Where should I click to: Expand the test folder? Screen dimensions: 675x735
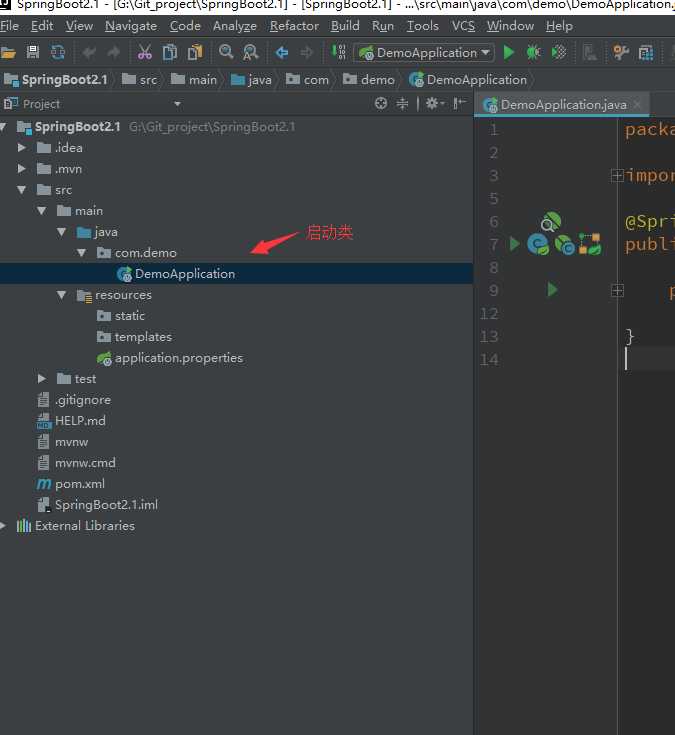click(42, 379)
